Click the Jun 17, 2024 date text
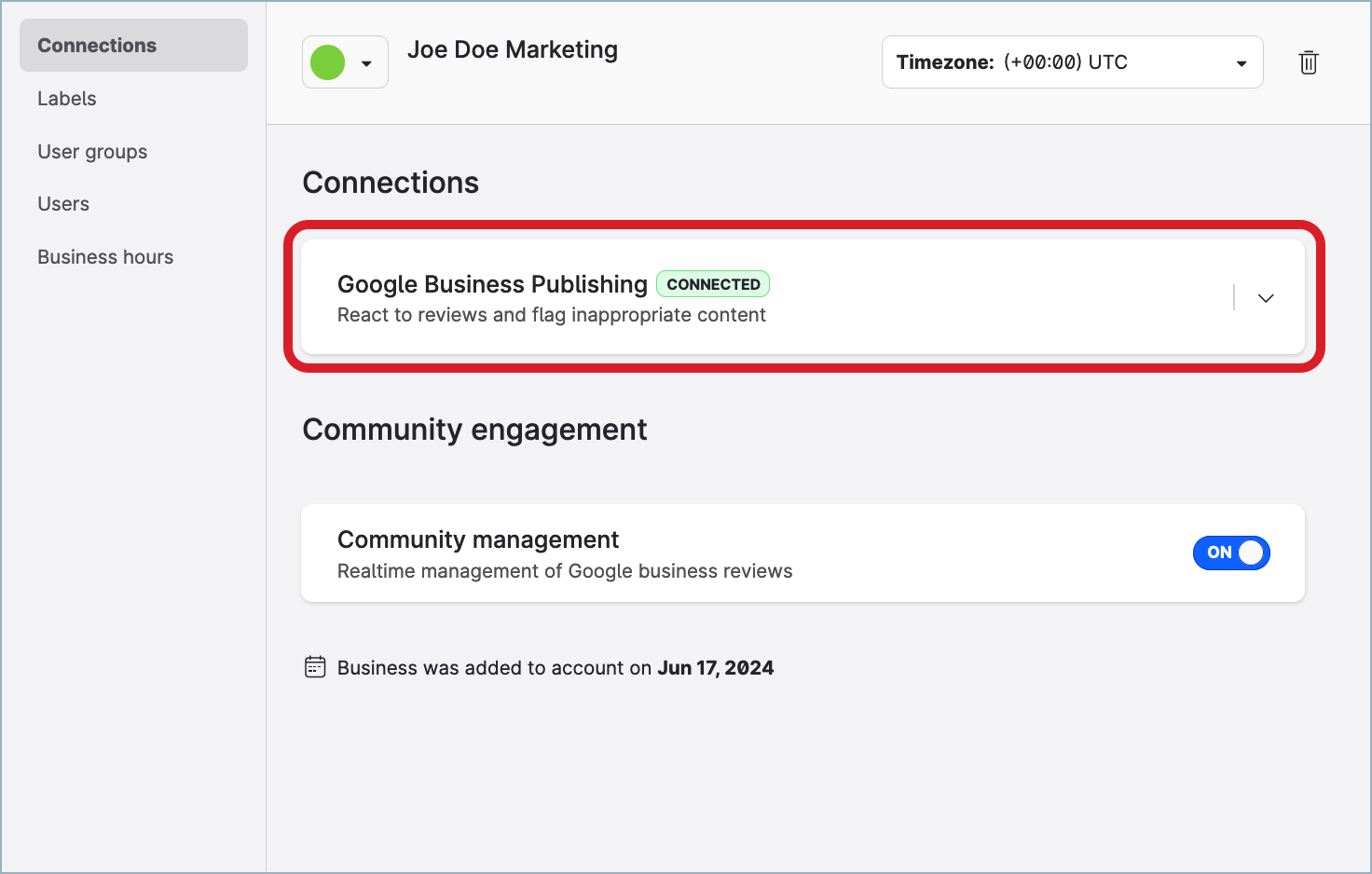Screen dimensions: 1372x874 [x=715, y=668]
